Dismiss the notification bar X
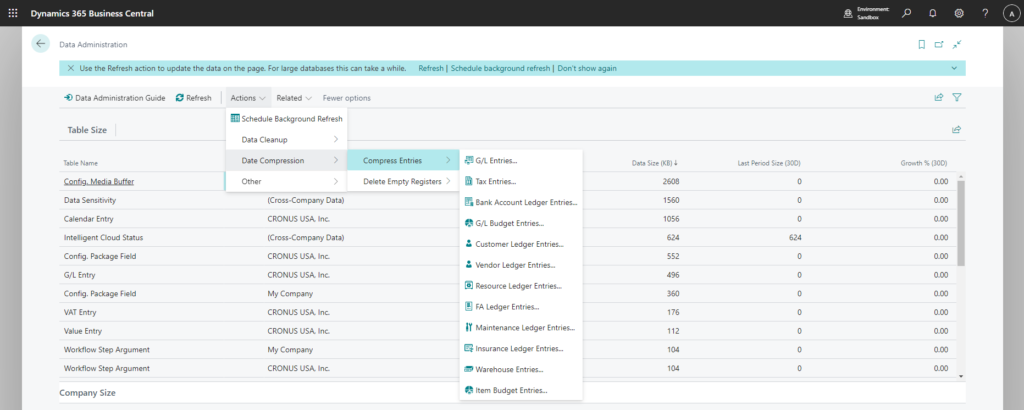Screen dimensions: 1024x410 pos(71,68)
